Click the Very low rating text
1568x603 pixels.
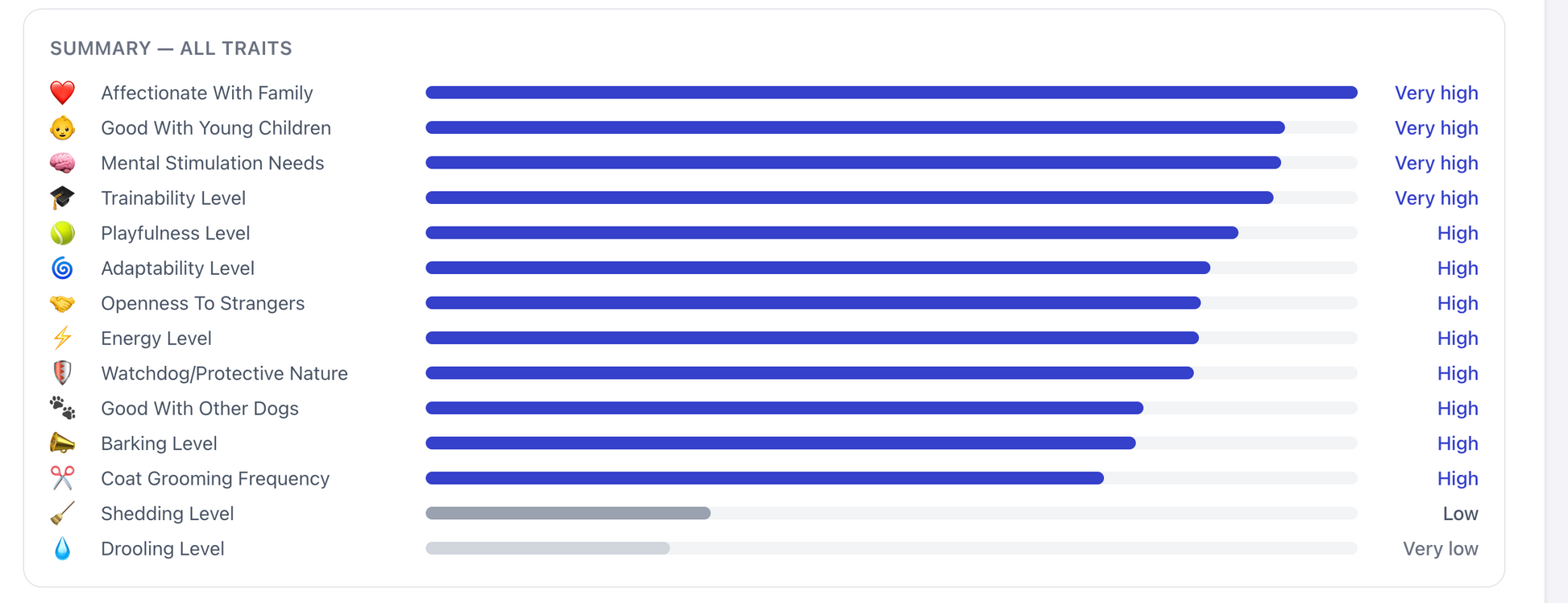(x=1440, y=549)
